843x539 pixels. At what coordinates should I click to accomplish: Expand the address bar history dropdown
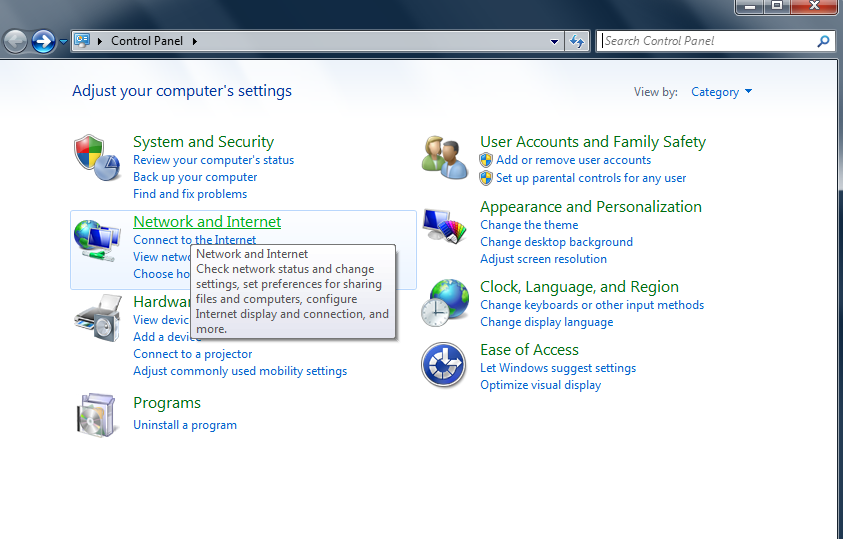pos(554,41)
